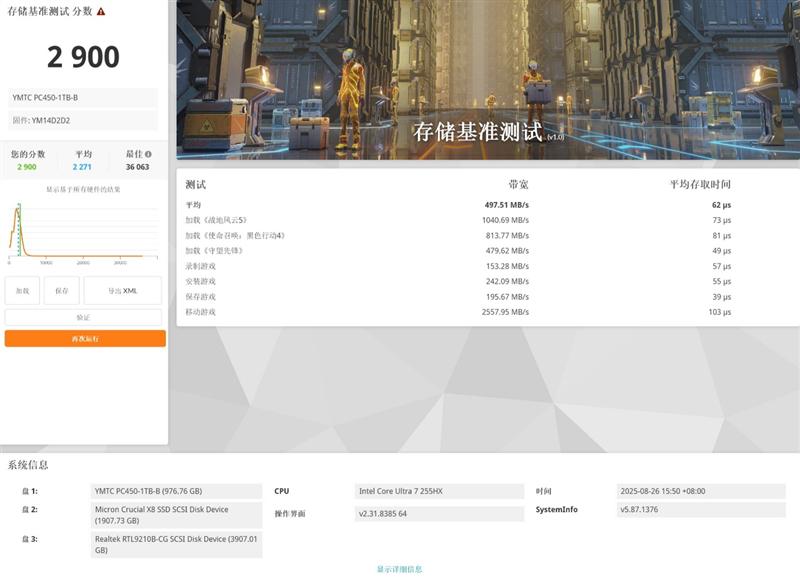Click the warning triangle beside the score title
The image size is (800, 578).
[101, 11]
